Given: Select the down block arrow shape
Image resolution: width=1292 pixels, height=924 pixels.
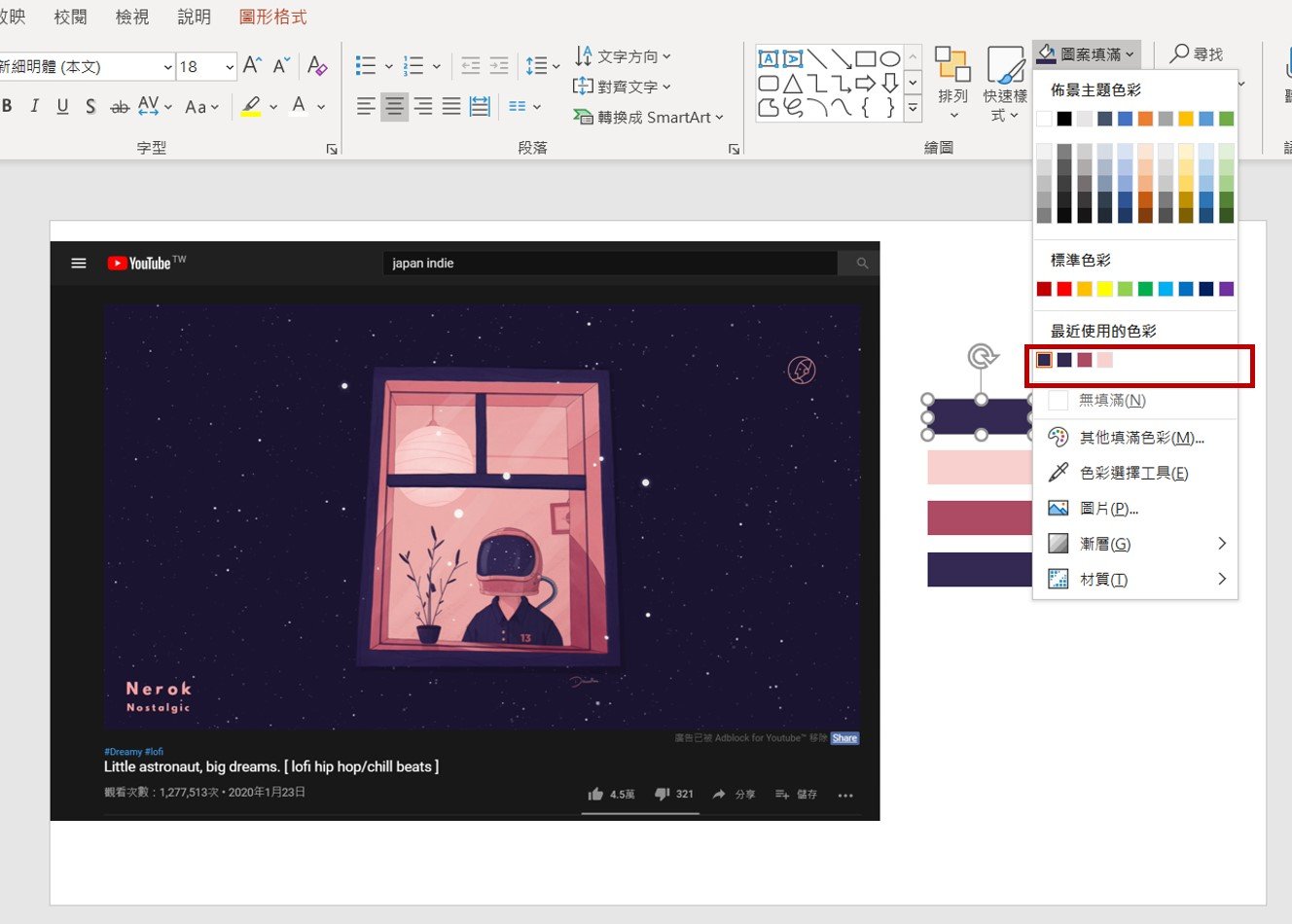Looking at the screenshot, I should pyautogui.click(x=889, y=84).
